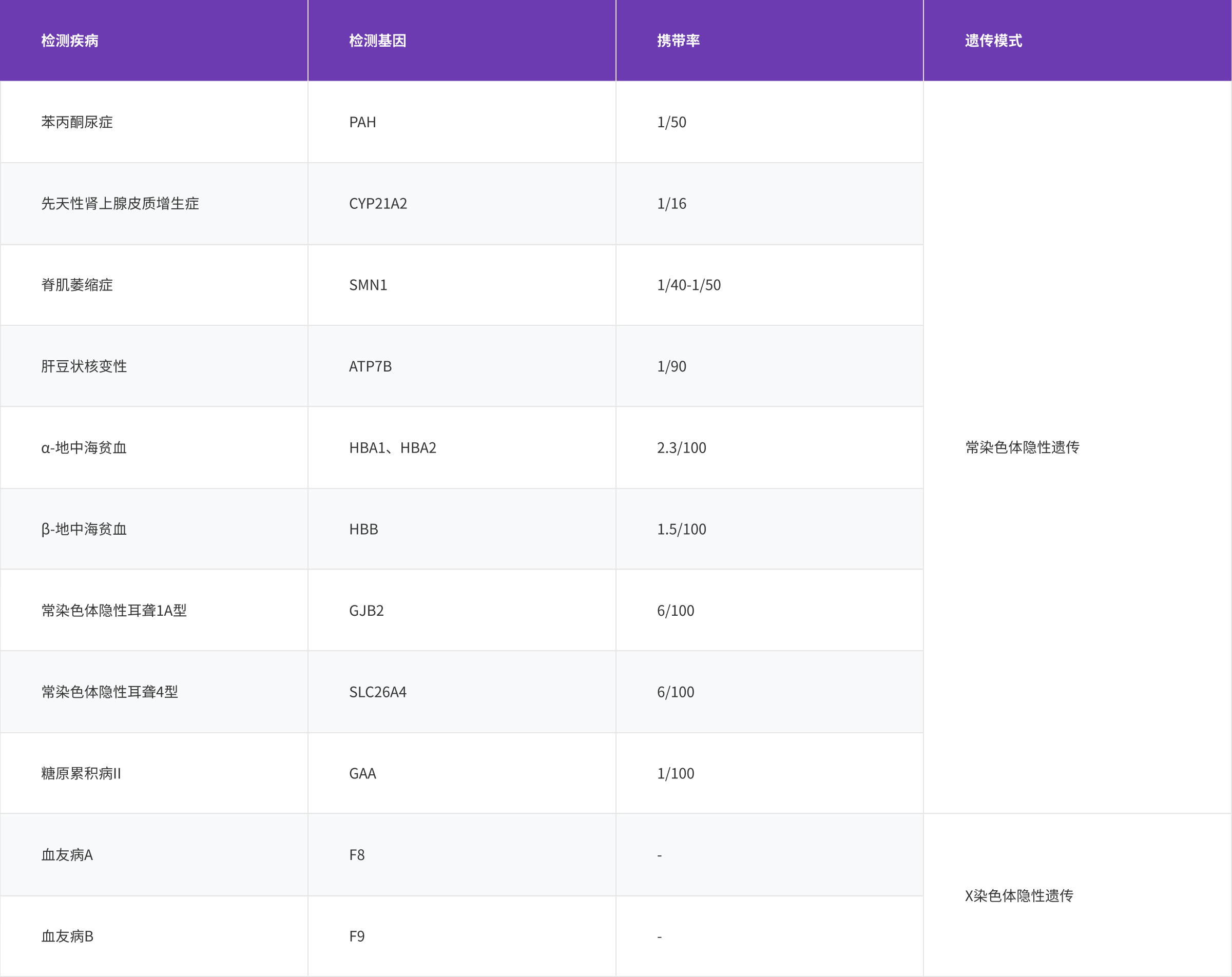Select the HBA1、HBA2 gene cell
Image resolution: width=1232 pixels, height=977 pixels.
393,448
